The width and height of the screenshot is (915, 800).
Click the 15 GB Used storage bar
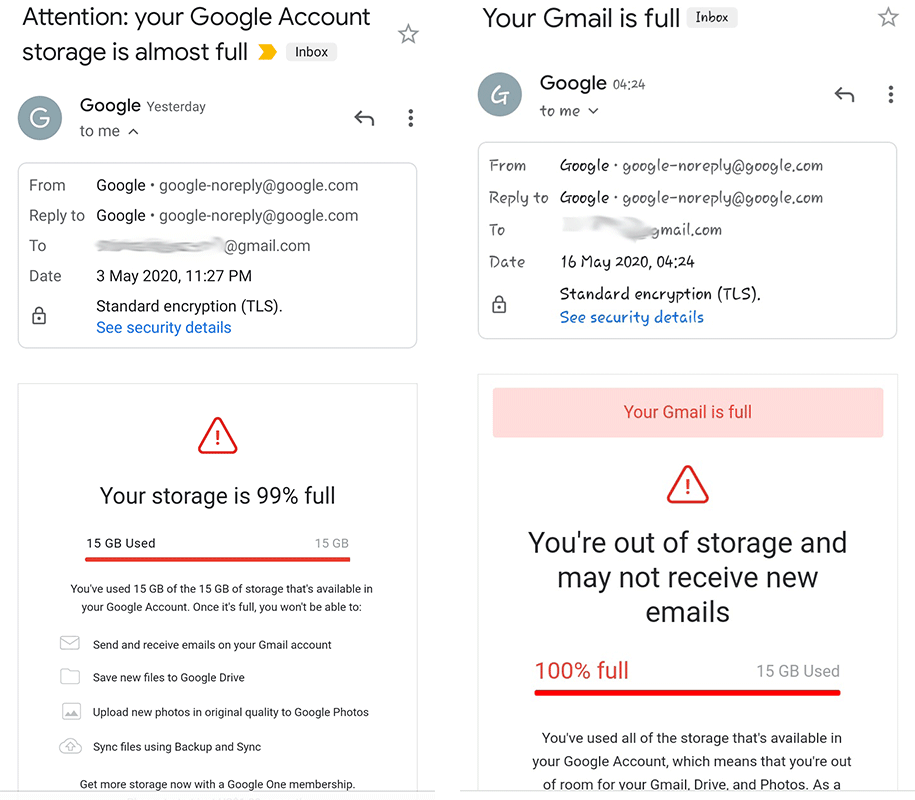[217, 559]
